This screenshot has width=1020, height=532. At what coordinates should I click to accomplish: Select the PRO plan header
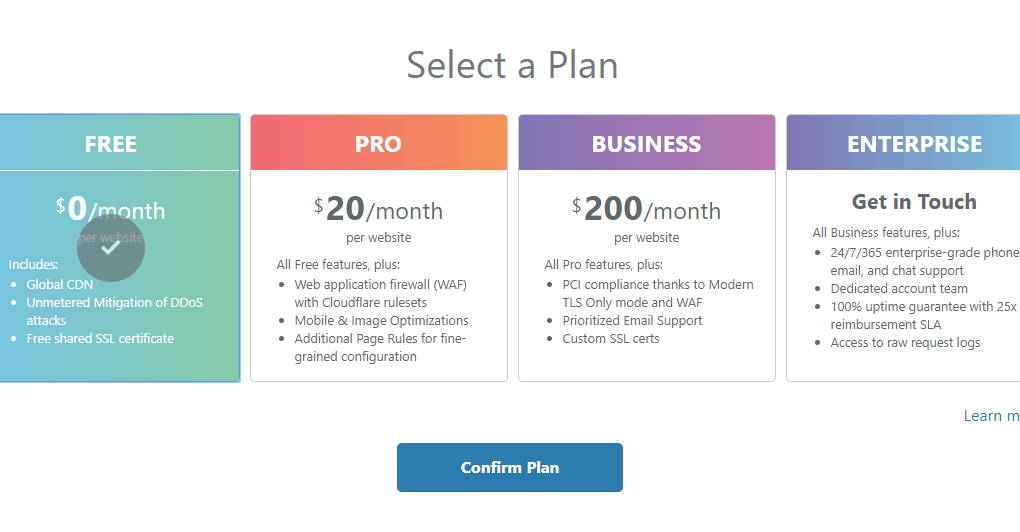coord(378,144)
